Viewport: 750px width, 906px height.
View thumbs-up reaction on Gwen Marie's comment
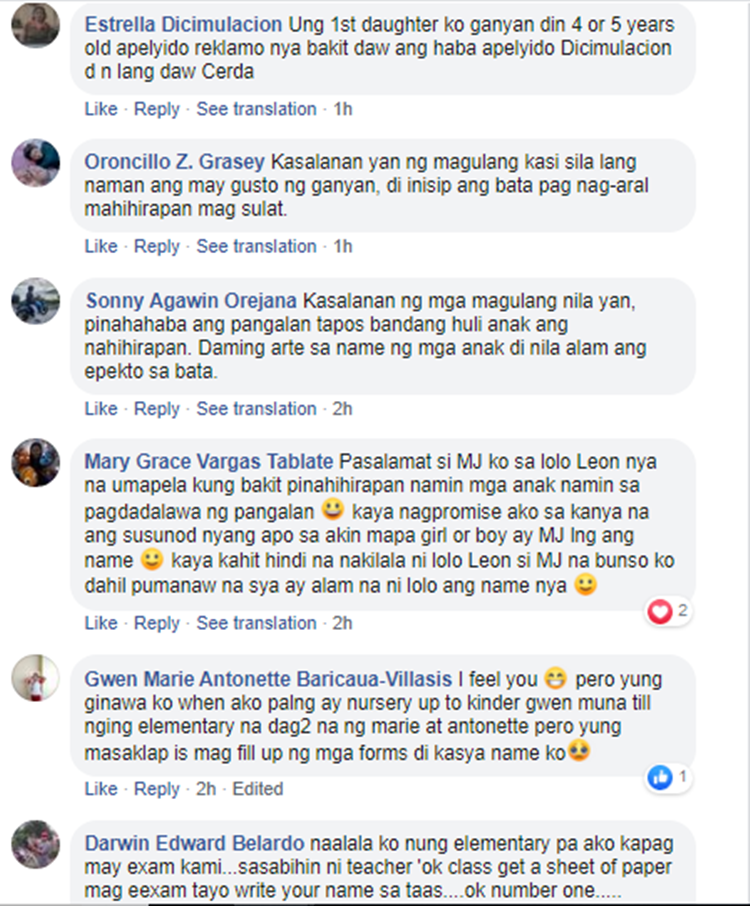point(668,777)
